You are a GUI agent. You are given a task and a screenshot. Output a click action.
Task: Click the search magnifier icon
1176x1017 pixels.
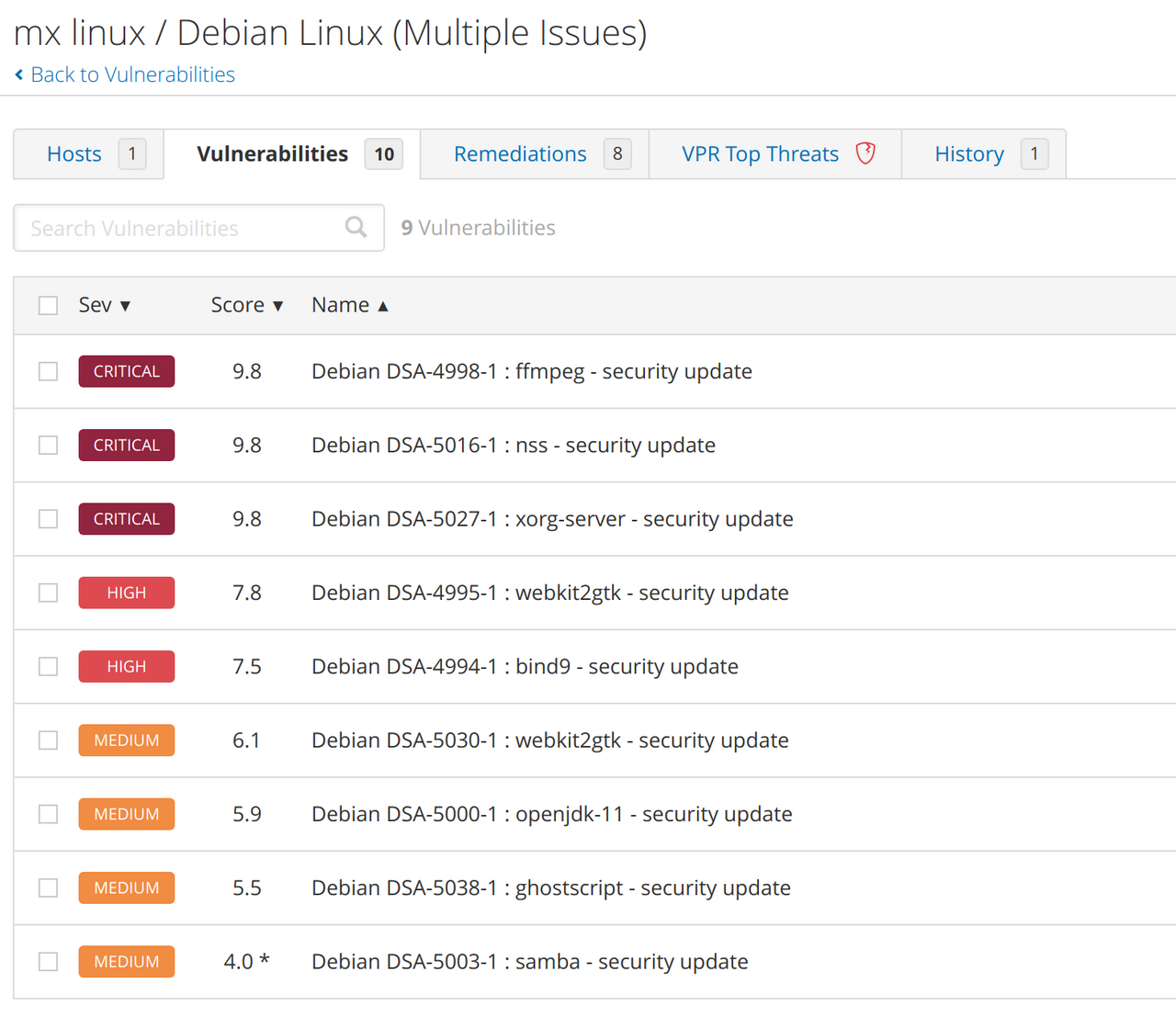[356, 227]
